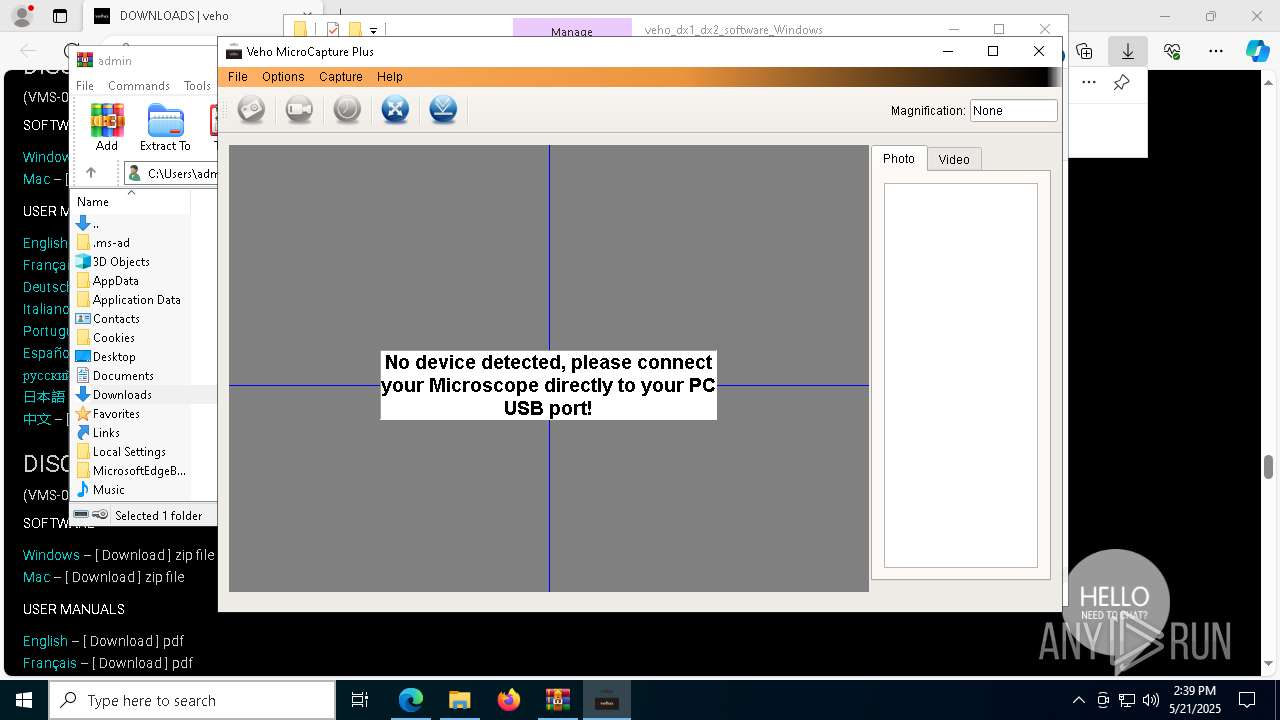
Task: Open Edge browser essentials heart icon
Action: (x=1172, y=51)
